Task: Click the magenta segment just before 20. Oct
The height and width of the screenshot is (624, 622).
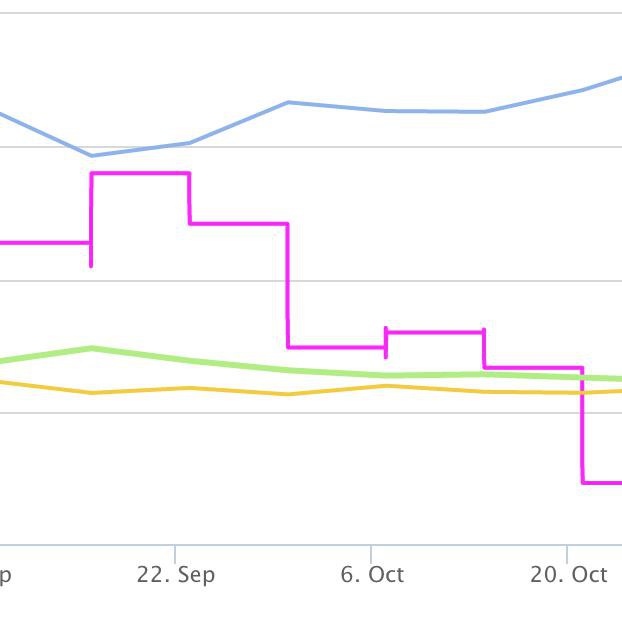Action: coord(533,368)
